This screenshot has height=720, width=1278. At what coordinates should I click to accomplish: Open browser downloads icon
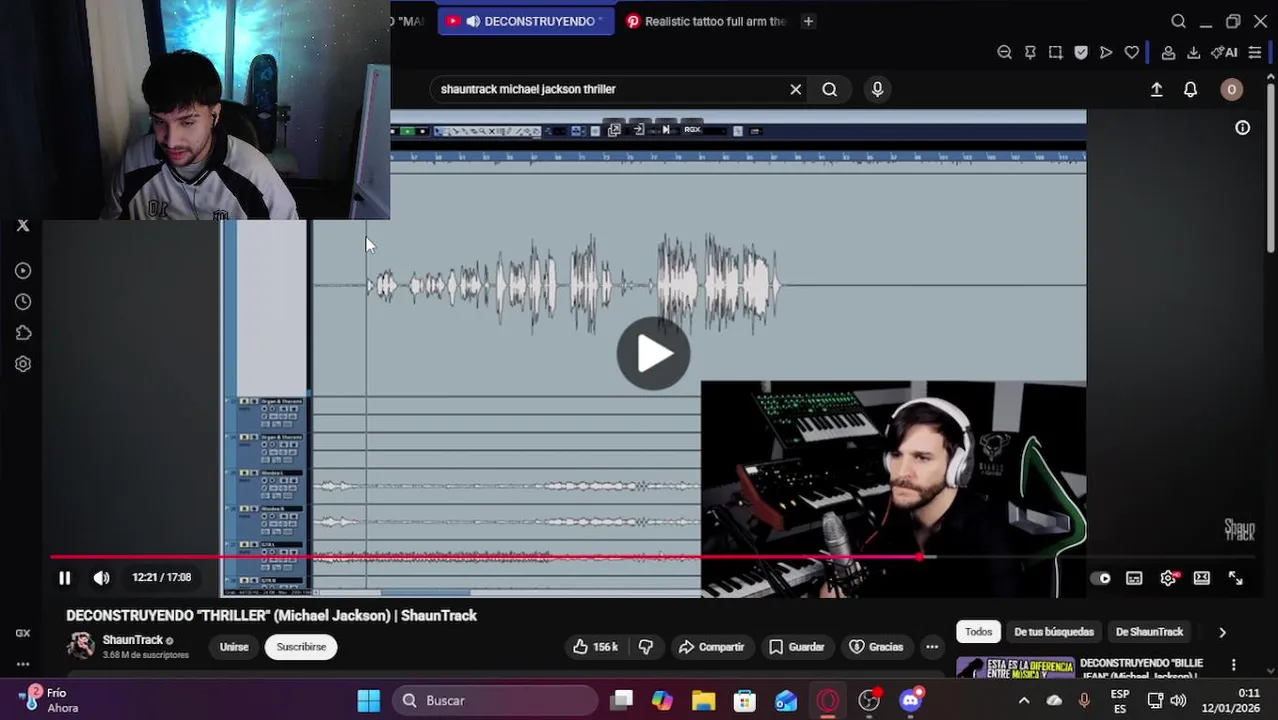(1193, 52)
